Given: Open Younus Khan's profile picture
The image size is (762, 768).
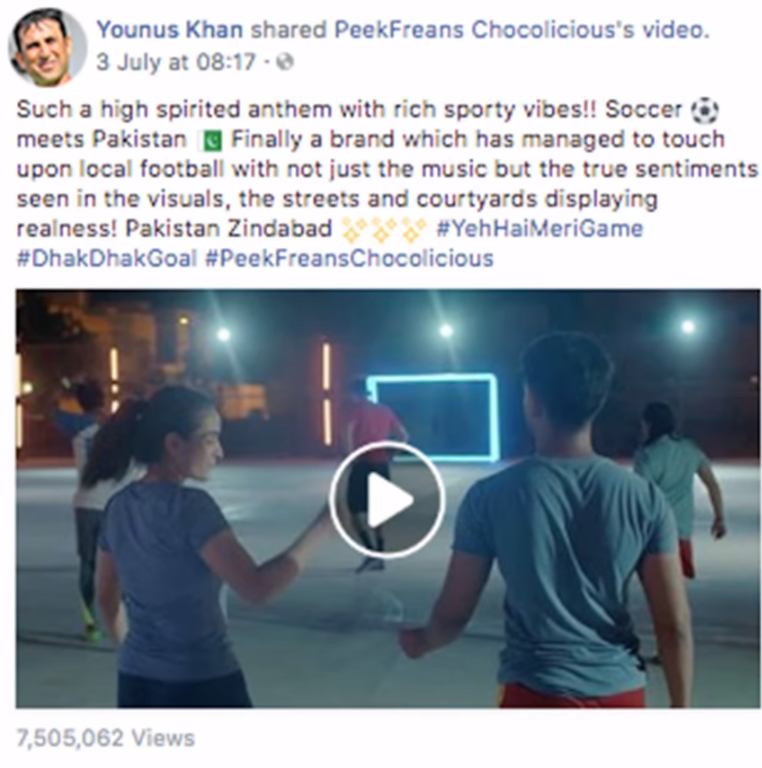Looking at the screenshot, I should coord(48,47).
